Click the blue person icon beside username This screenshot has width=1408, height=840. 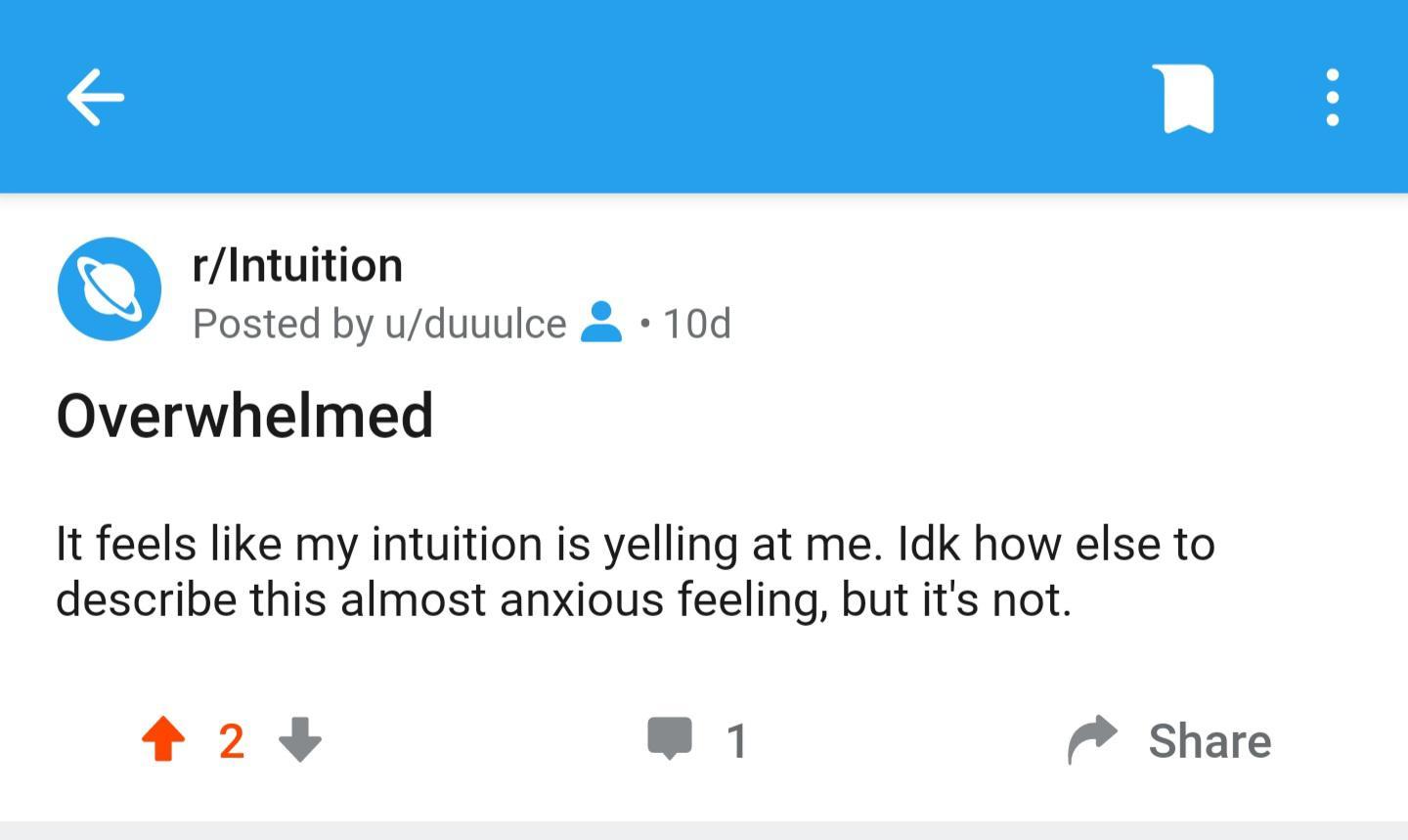(601, 322)
